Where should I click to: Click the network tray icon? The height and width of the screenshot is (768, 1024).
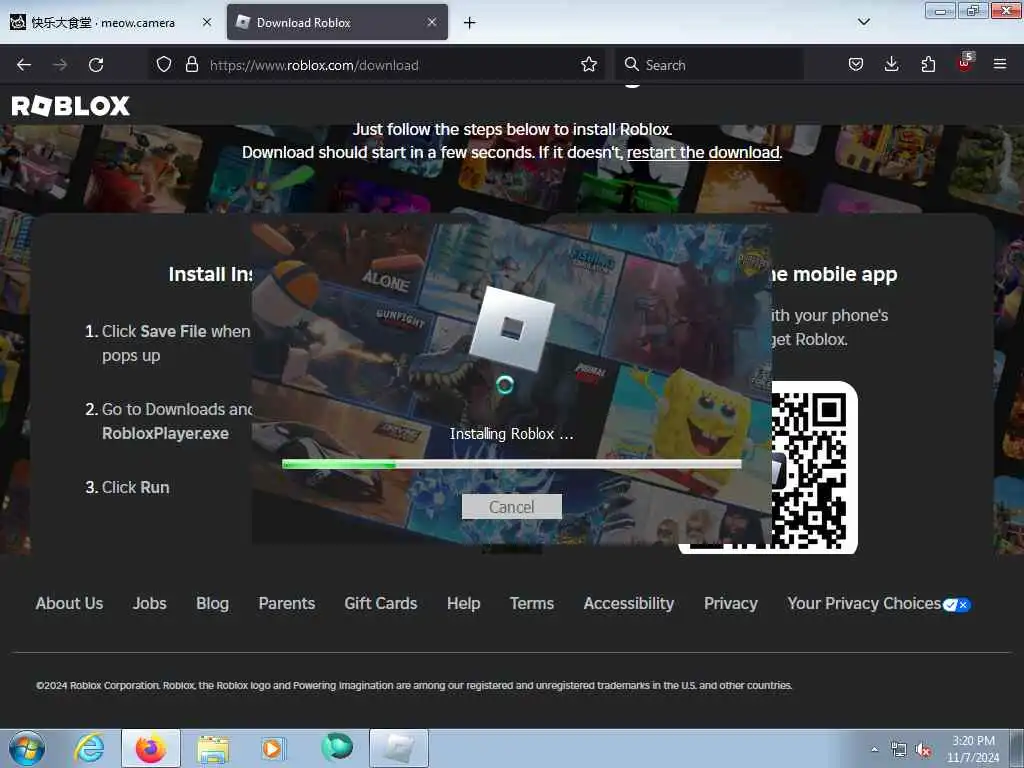(899, 750)
